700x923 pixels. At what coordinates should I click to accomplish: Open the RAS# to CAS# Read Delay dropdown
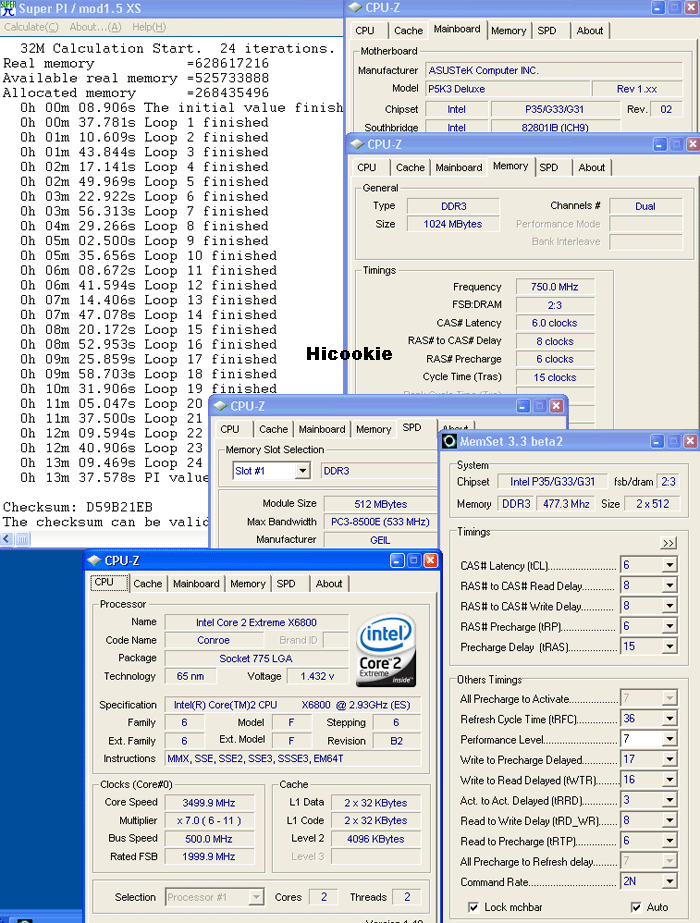coord(669,585)
